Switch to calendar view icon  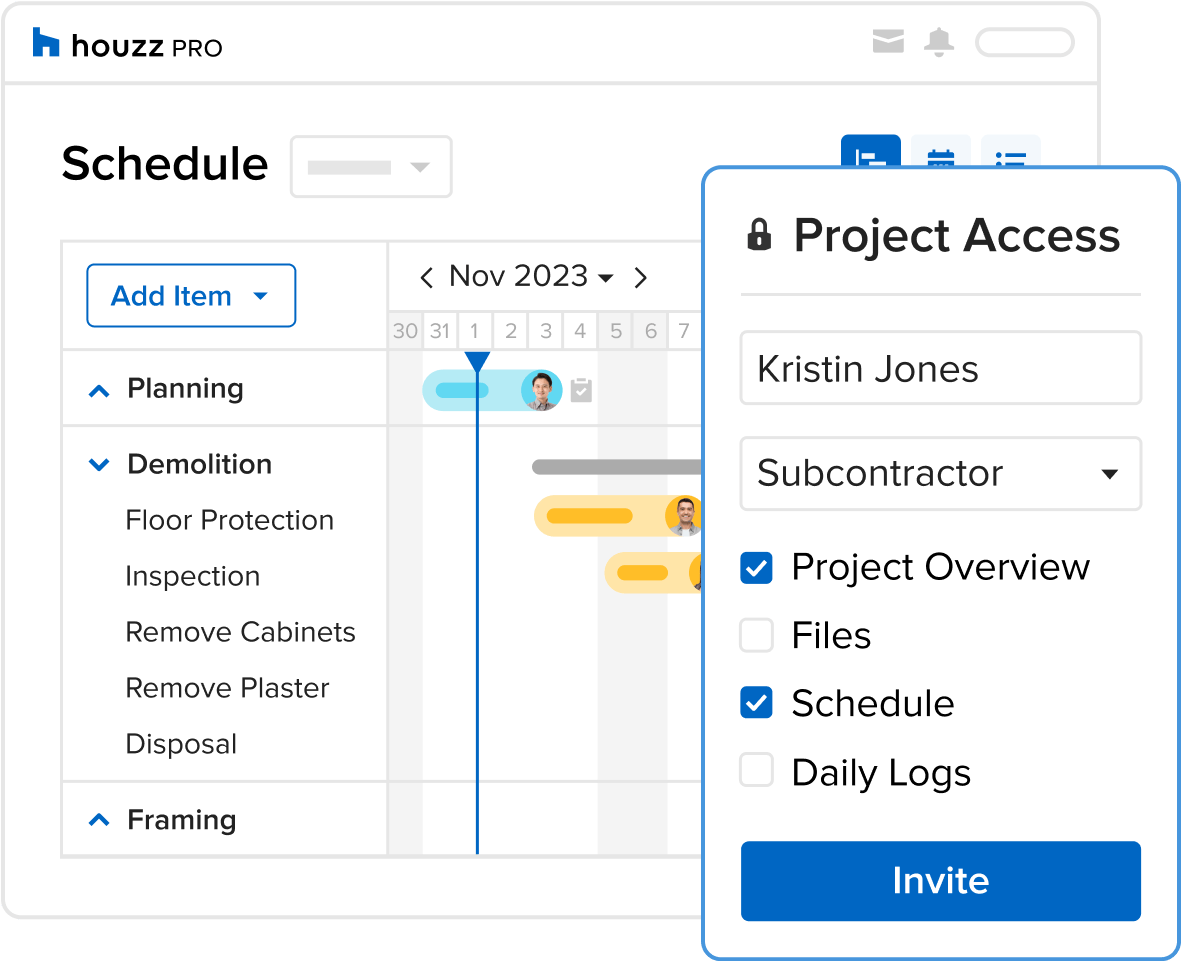tap(941, 152)
